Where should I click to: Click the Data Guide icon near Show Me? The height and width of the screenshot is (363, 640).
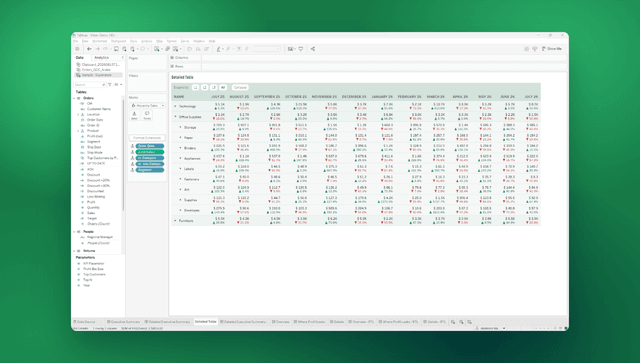535,49
